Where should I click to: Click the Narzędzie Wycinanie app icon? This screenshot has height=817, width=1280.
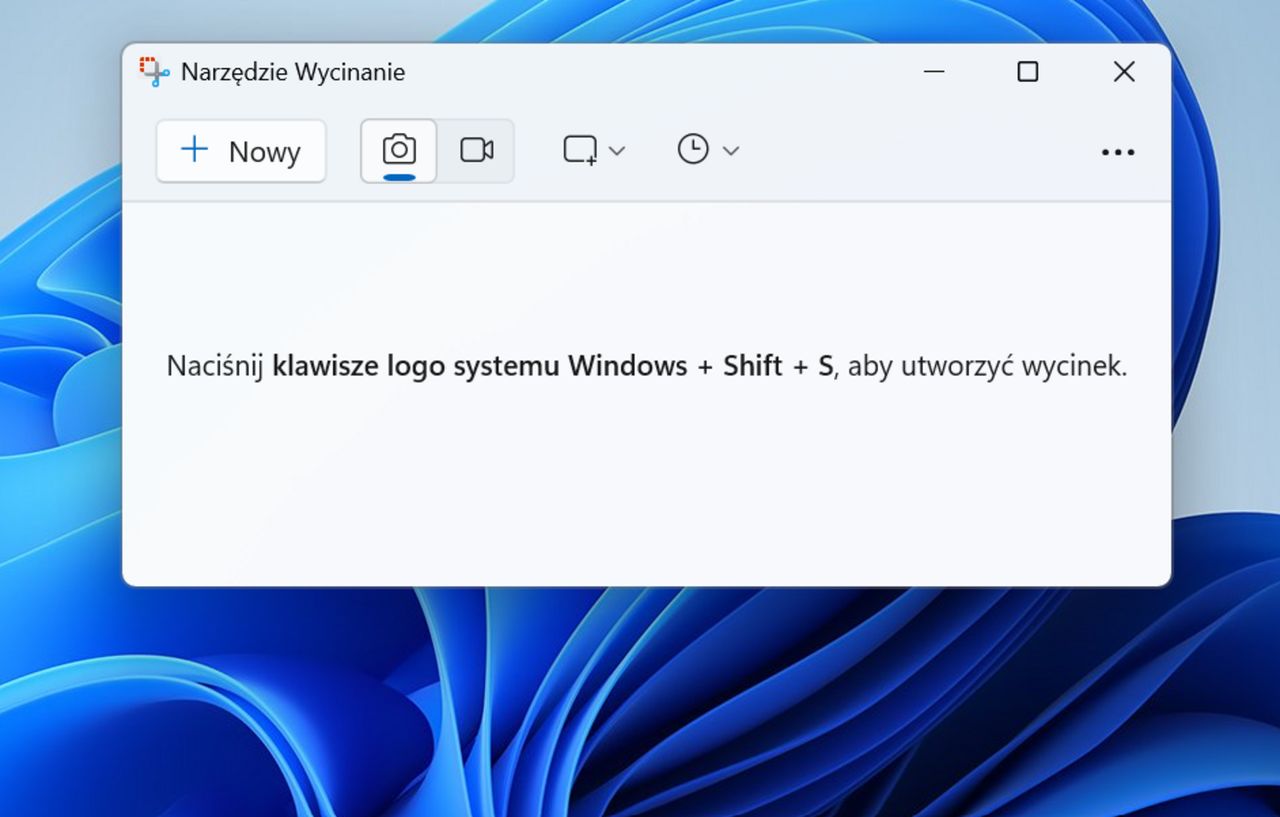click(x=153, y=71)
